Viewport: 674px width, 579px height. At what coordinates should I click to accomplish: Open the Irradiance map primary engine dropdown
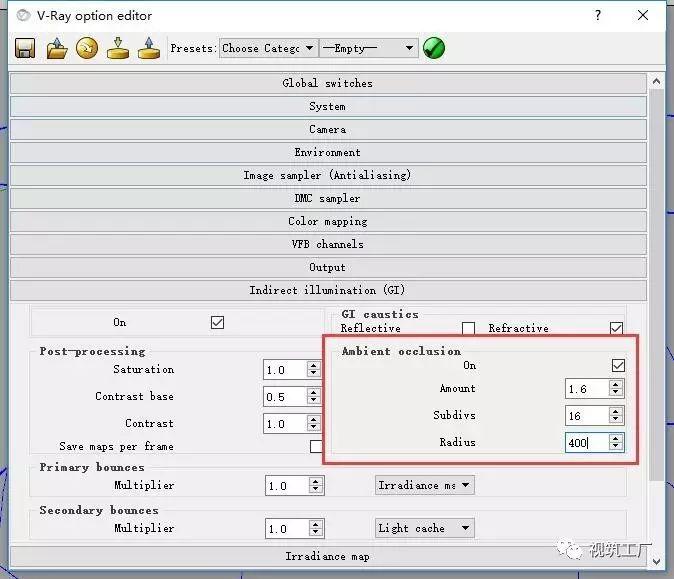click(424, 485)
